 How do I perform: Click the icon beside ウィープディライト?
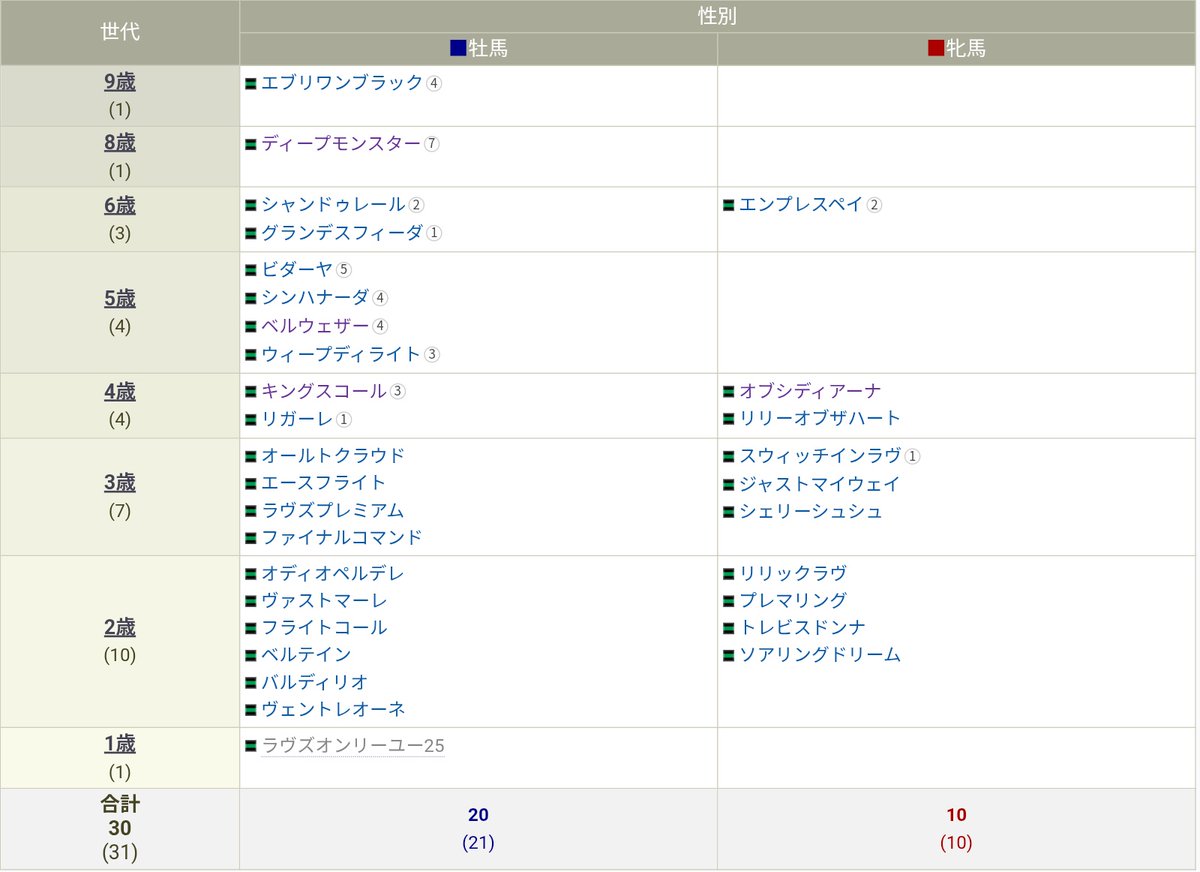click(251, 354)
